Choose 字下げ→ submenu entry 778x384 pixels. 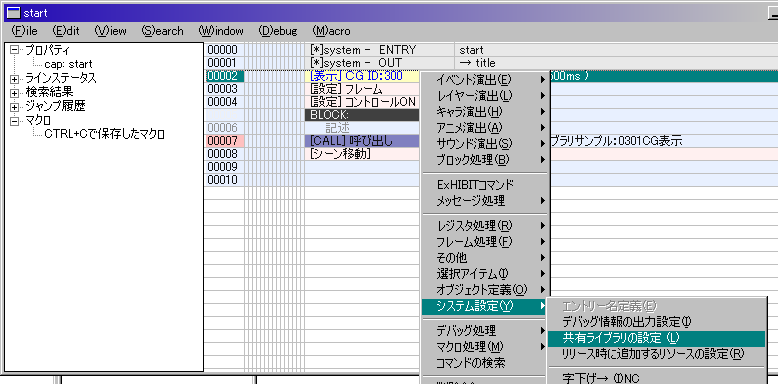click(x=656, y=378)
